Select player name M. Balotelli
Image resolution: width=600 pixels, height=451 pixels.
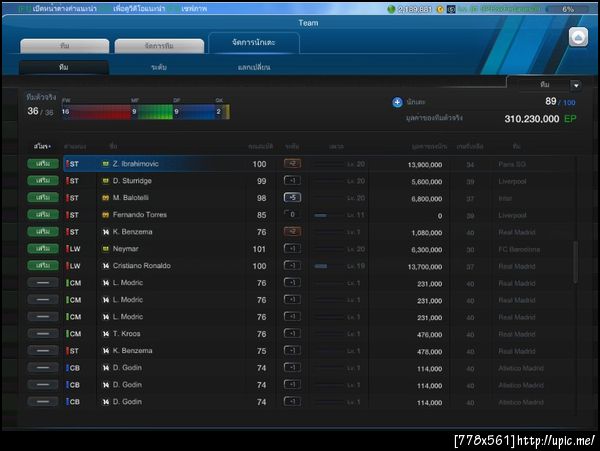(x=130, y=198)
